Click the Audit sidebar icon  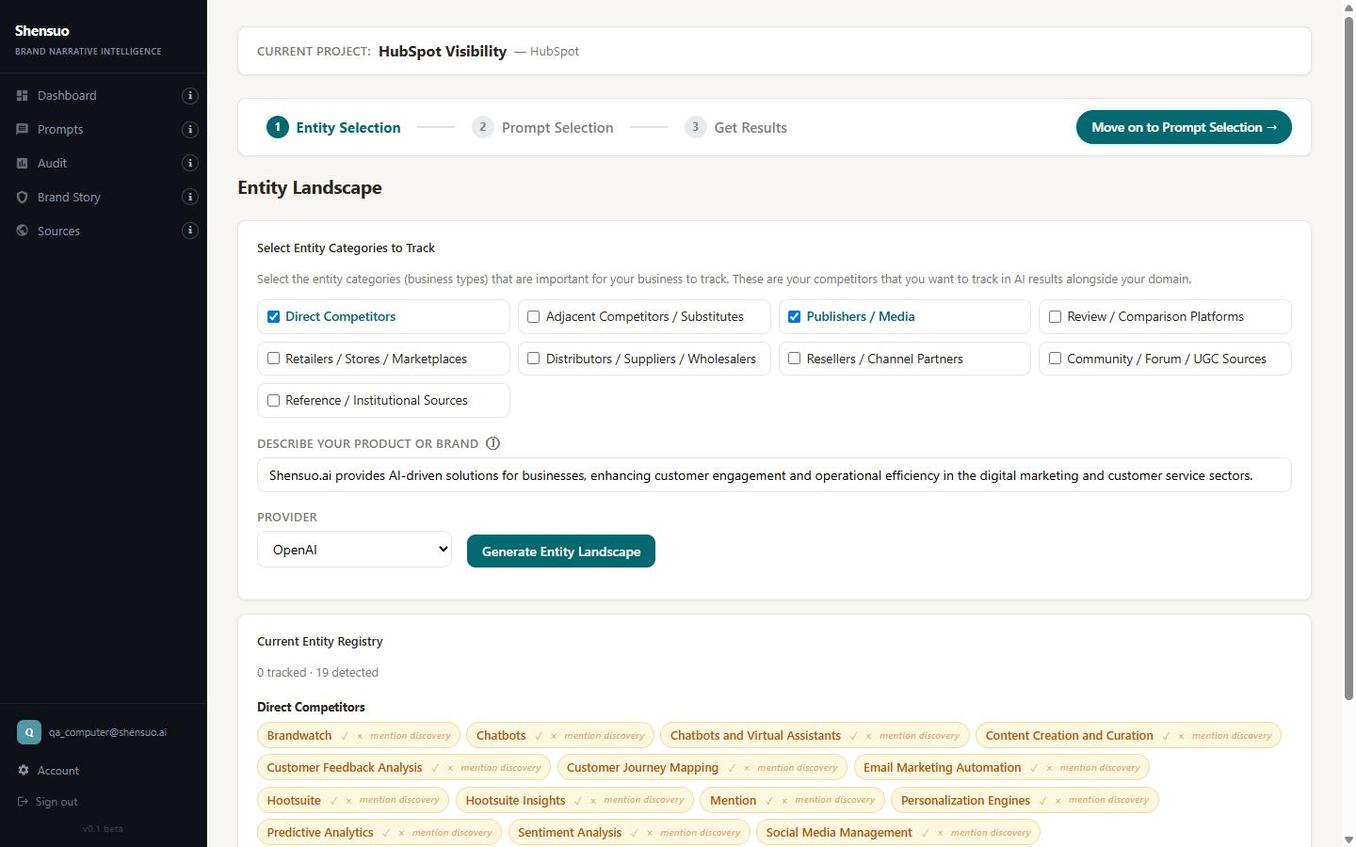pyautogui.click(x=22, y=163)
